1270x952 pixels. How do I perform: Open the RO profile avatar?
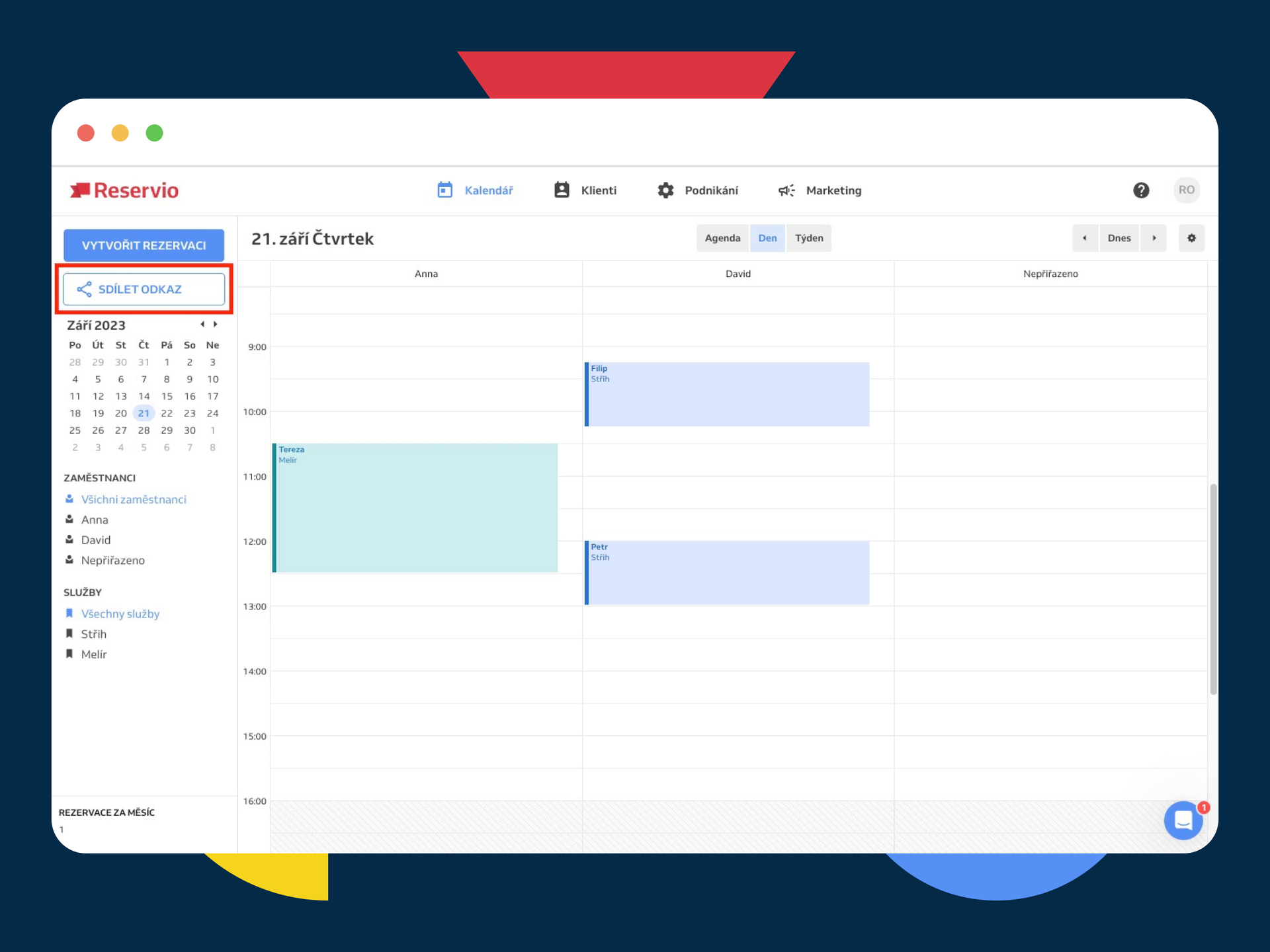click(1186, 190)
